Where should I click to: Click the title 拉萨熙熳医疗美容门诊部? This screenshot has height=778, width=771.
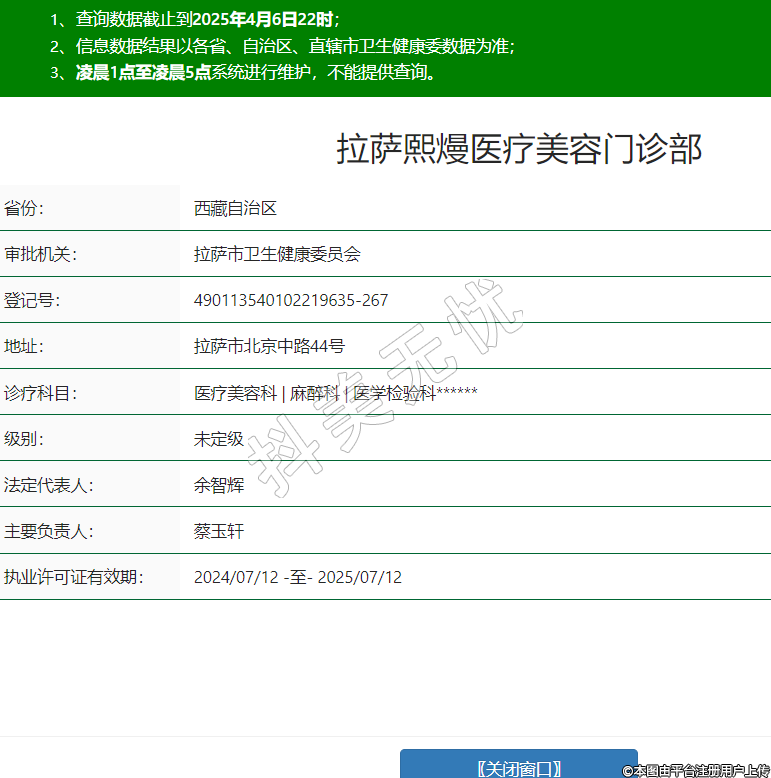519,149
